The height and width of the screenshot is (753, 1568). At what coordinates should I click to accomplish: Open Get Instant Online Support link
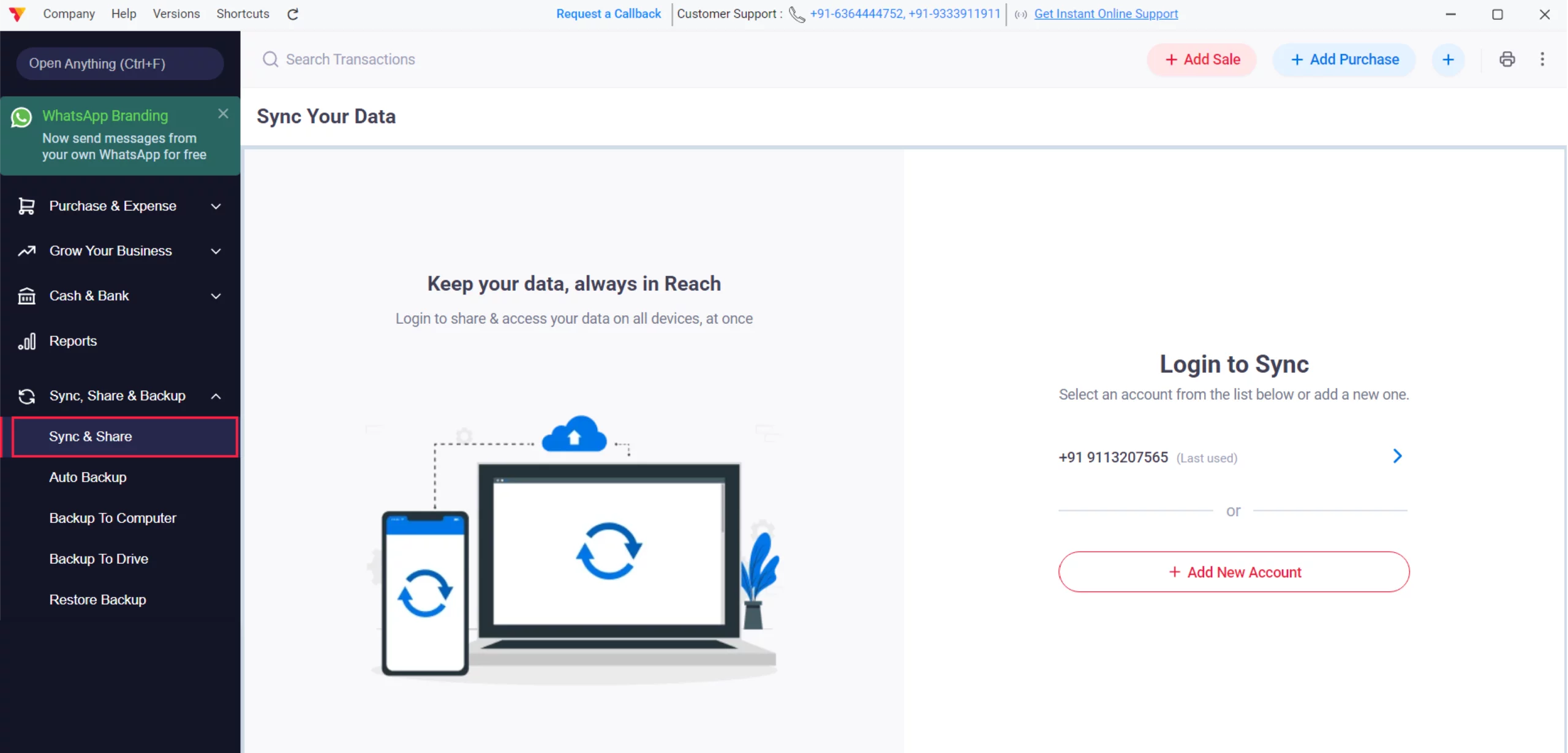point(1106,13)
